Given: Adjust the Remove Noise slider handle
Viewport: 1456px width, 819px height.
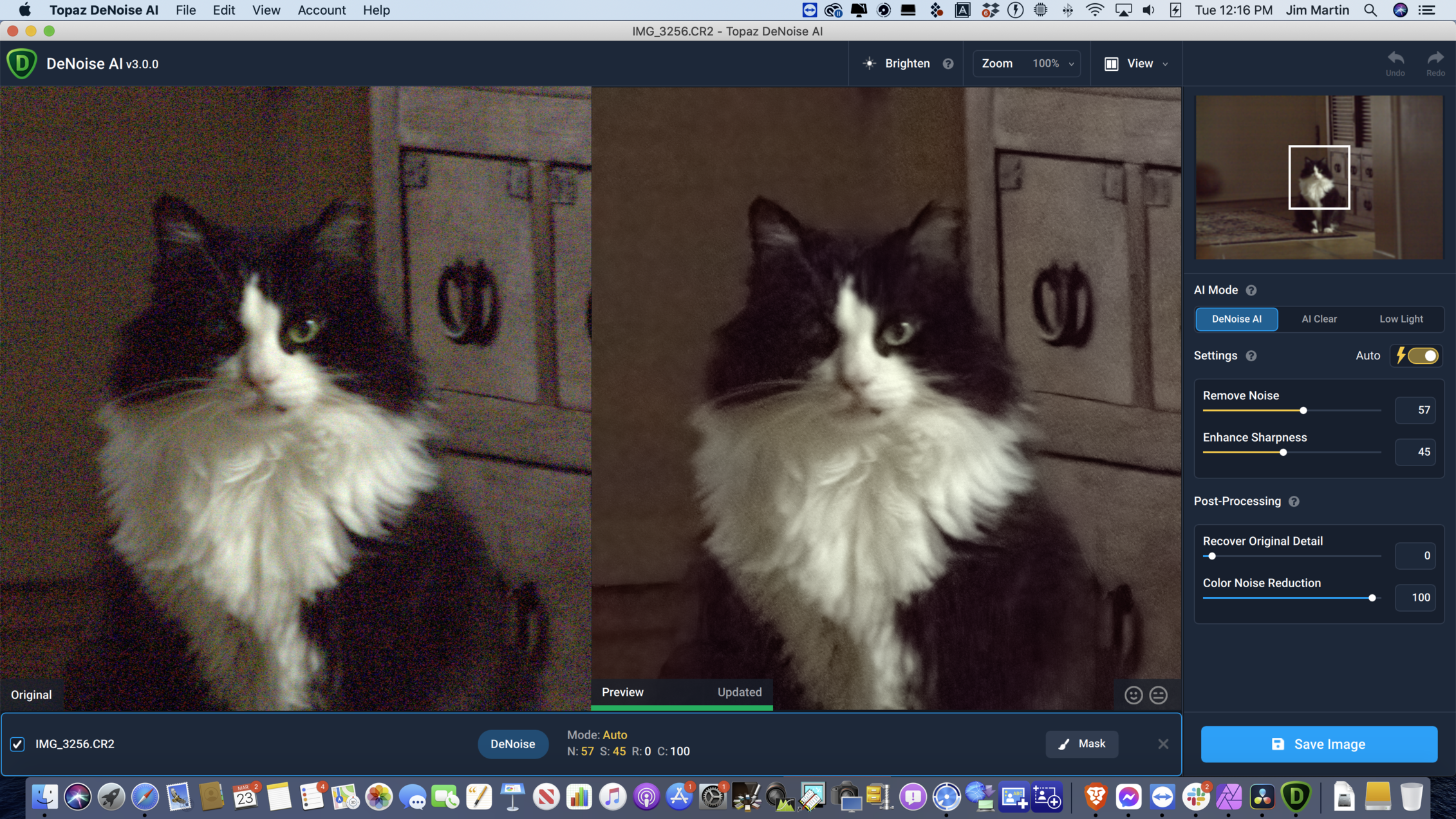Looking at the screenshot, I should tap(1303, 411).
